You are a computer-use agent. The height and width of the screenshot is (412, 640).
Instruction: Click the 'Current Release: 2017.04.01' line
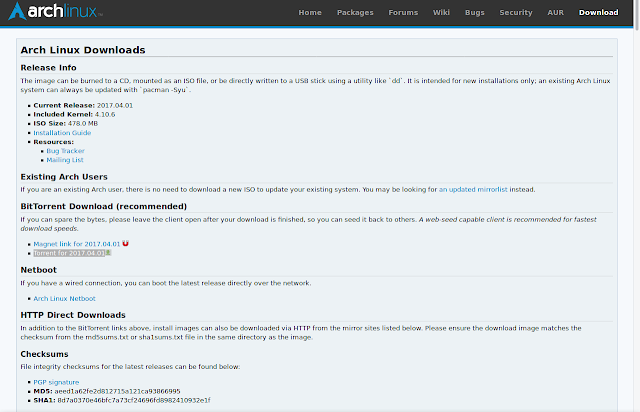pyautogui.click(x=83, y=105)
